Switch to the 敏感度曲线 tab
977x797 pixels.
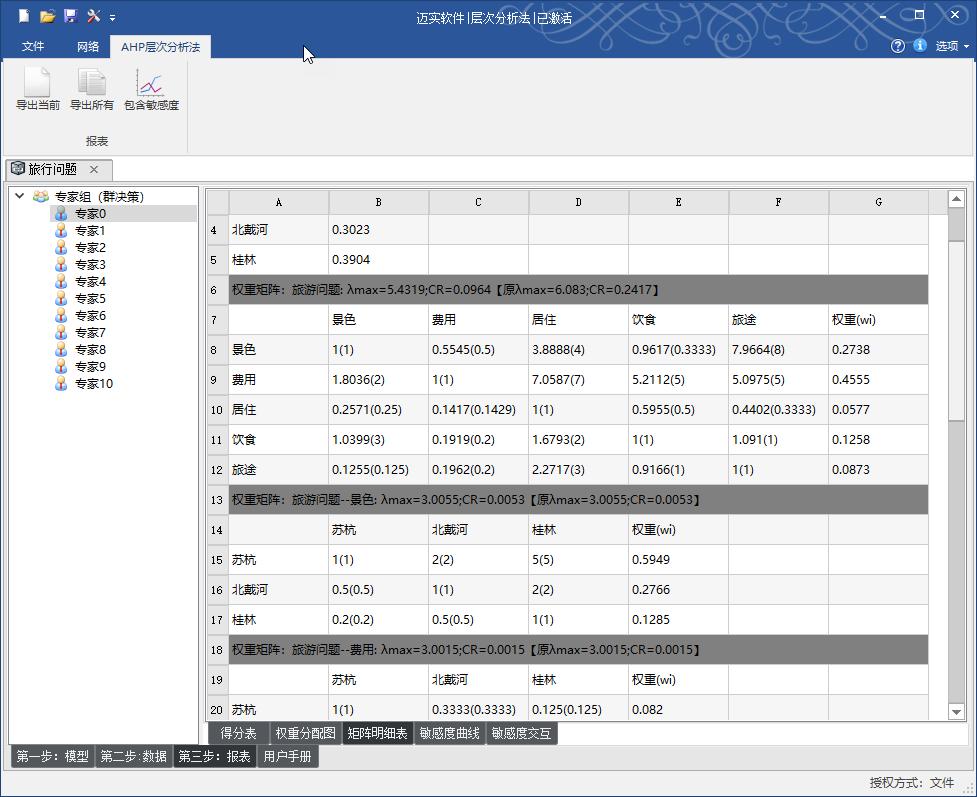450,733
